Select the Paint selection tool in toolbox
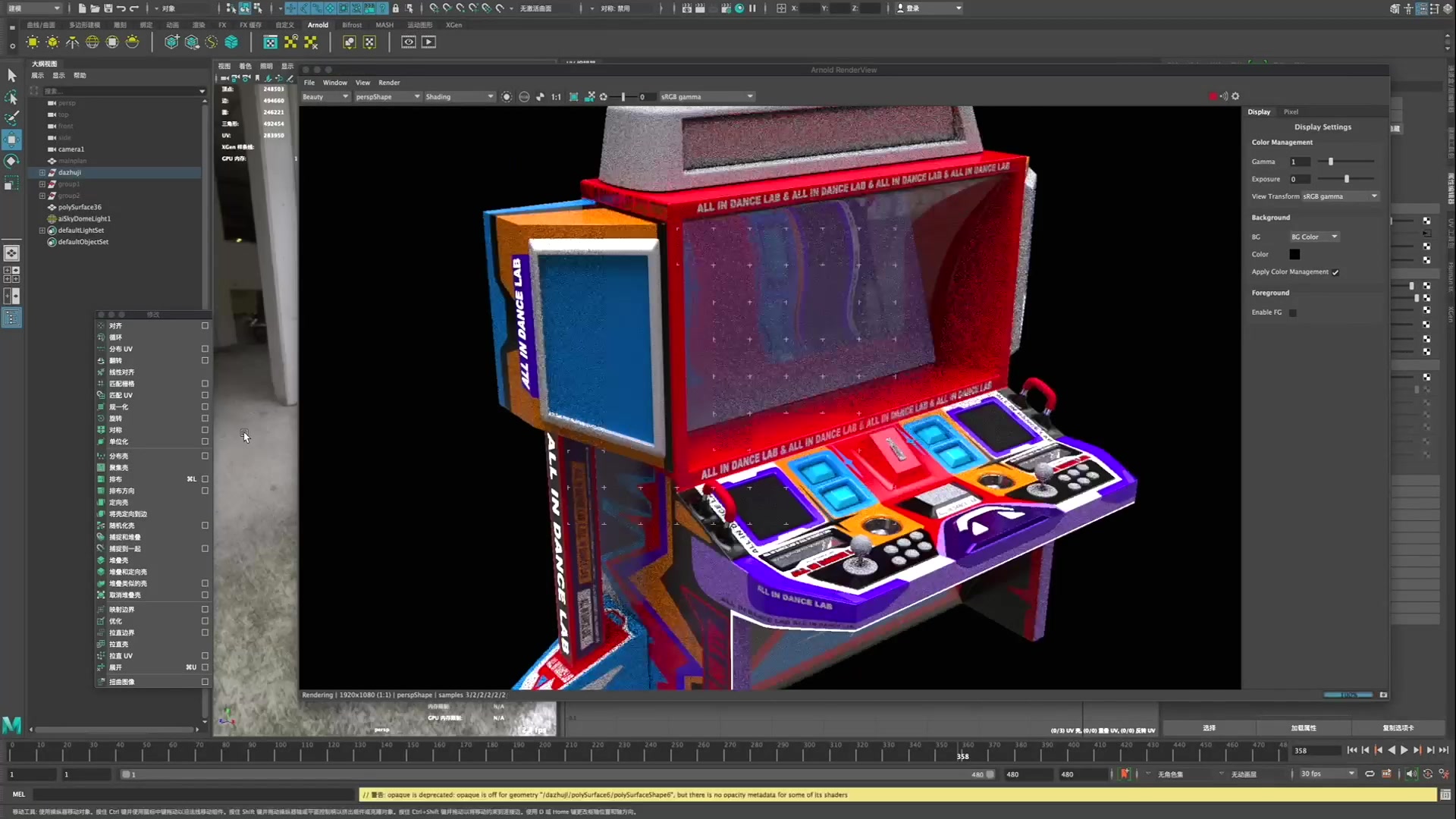1456x819 pixels. pos(11,118)
